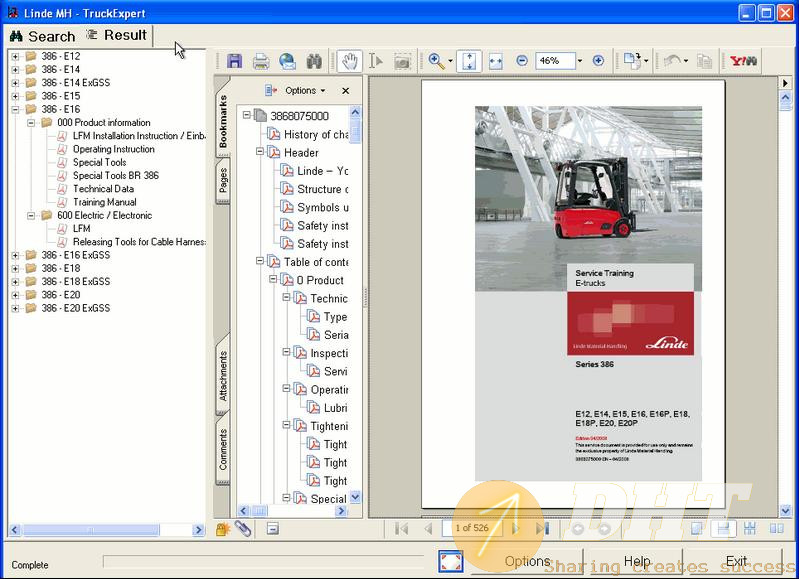Click the copy pages icon
This screenshot has width=799, height=579.
704,62
